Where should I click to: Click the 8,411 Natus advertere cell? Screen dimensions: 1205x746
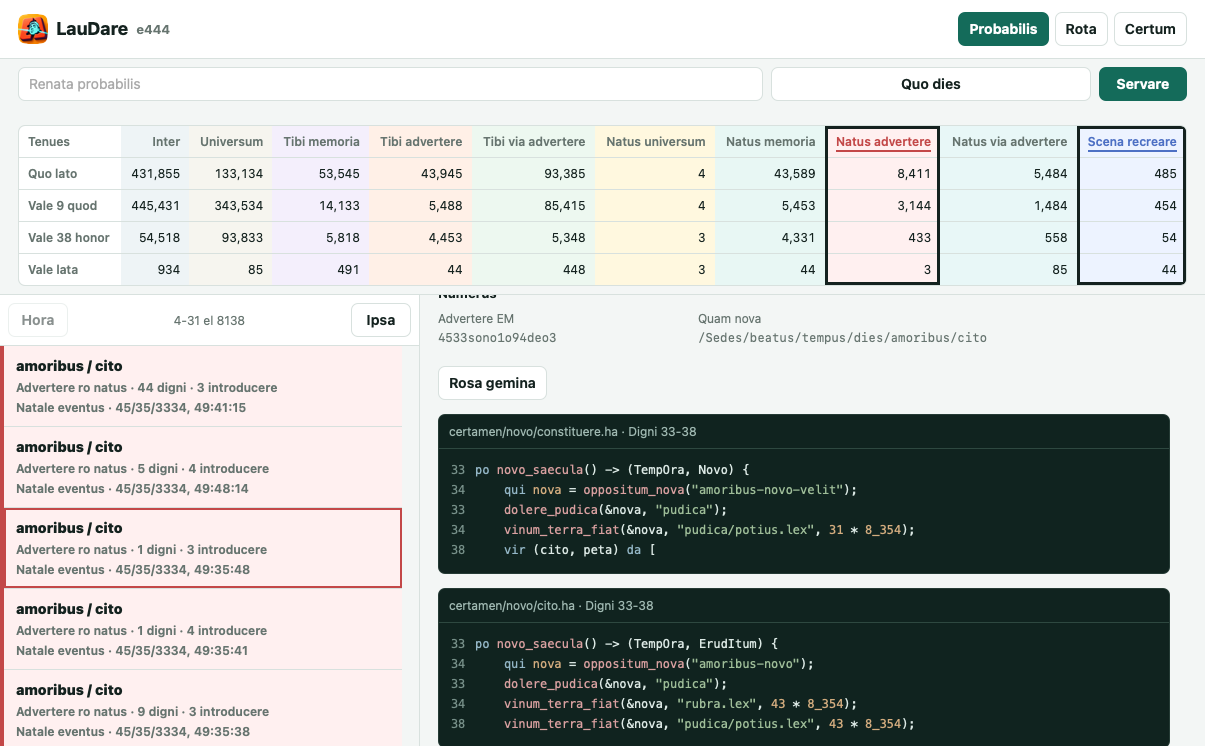(883, 174)
